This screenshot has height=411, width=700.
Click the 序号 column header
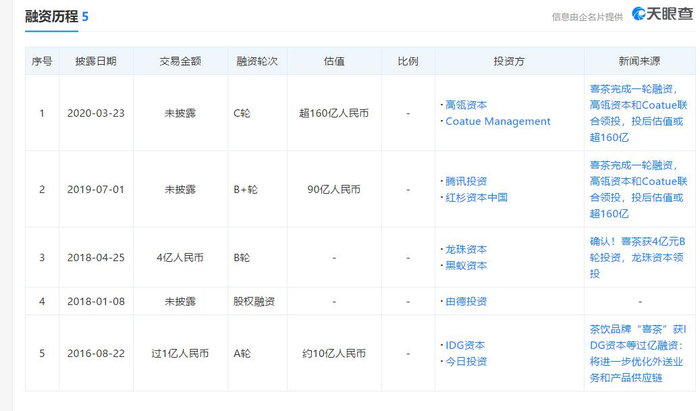click(x=42, y=61)
